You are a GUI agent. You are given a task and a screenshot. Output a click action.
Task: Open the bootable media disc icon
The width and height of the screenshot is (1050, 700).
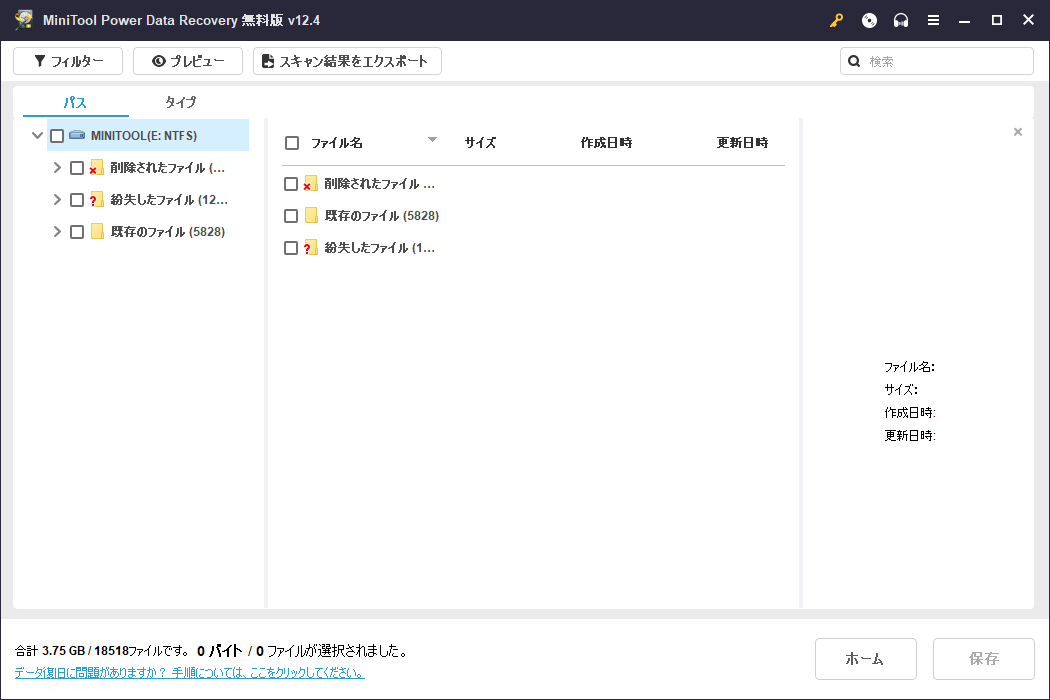coord(869,20)
